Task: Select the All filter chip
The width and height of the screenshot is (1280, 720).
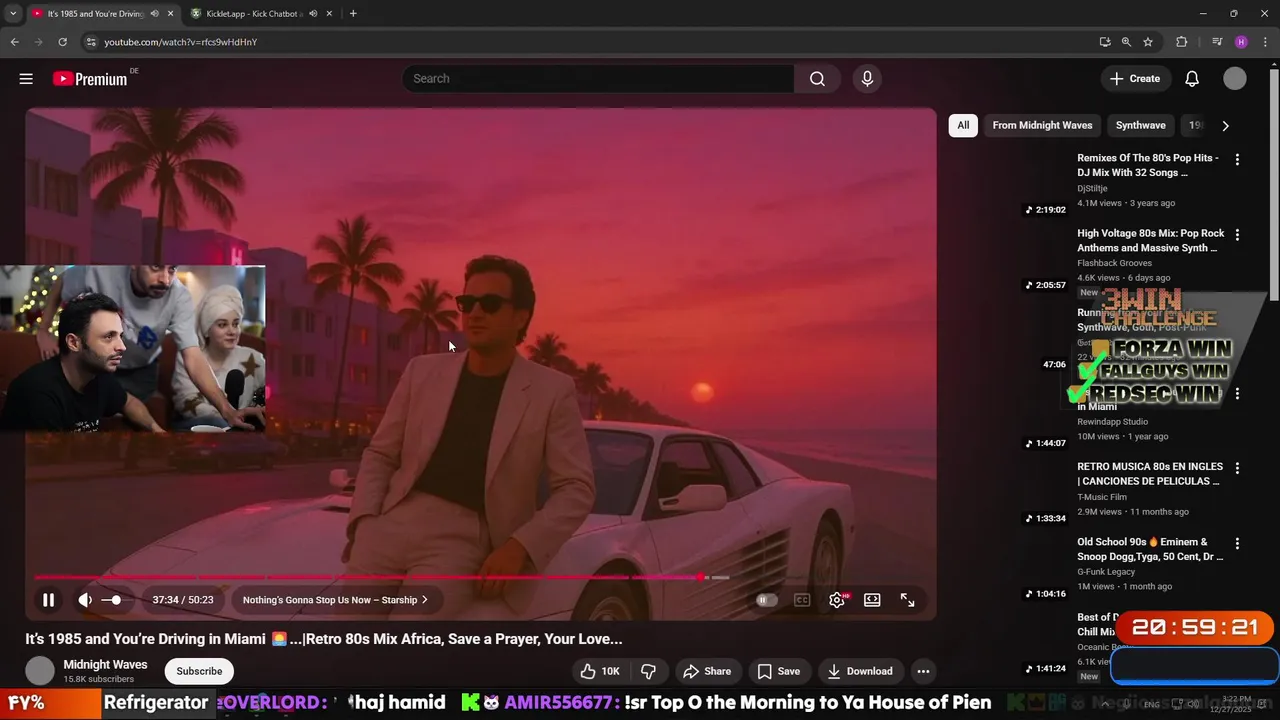Action: pos(963,125)
